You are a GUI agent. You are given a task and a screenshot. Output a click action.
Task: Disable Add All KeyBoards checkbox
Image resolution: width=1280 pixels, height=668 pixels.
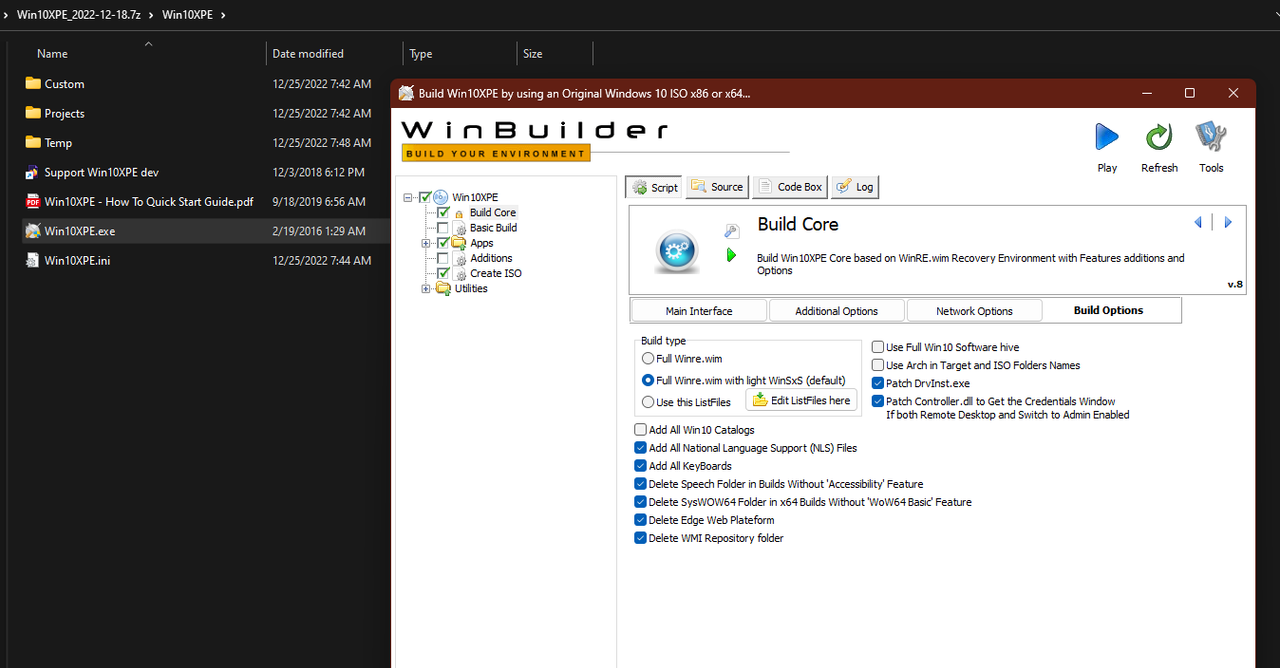(x=640, y=466)
